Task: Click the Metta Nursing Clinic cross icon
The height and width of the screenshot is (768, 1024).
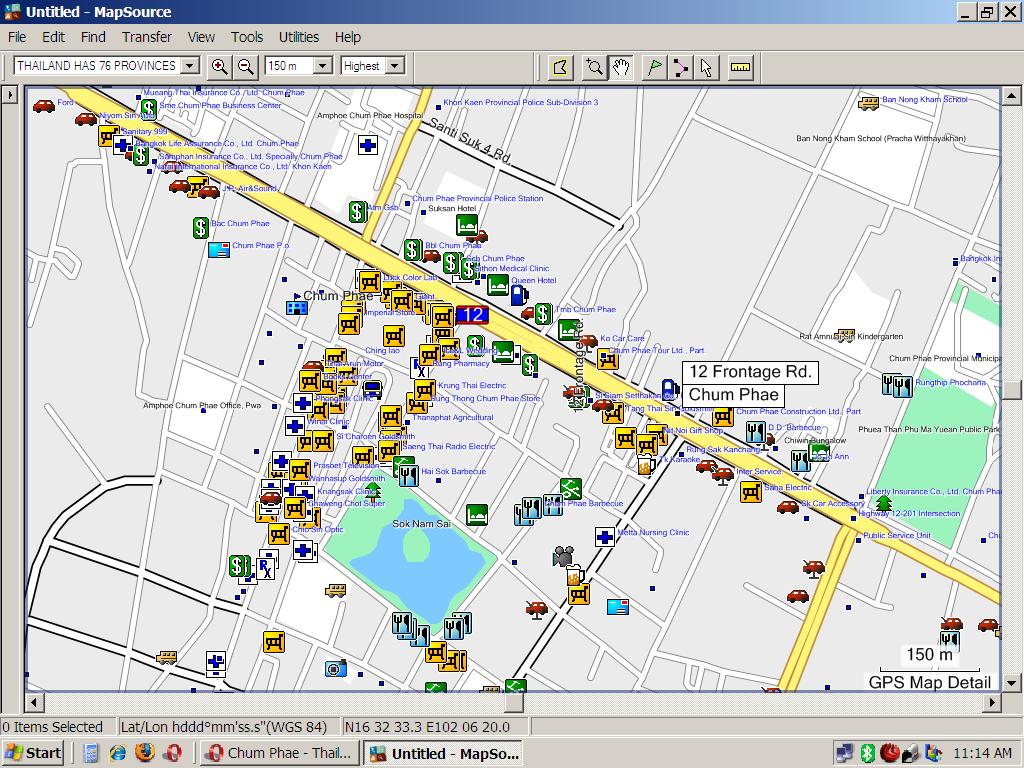Action: click(605, 537)
